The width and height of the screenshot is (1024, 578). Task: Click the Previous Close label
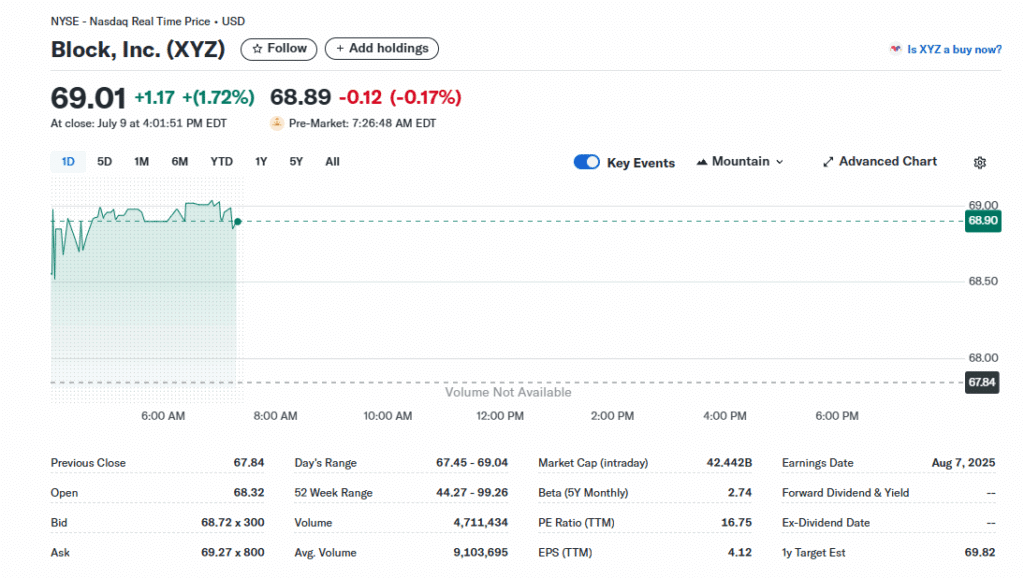(x=88, y=462)
